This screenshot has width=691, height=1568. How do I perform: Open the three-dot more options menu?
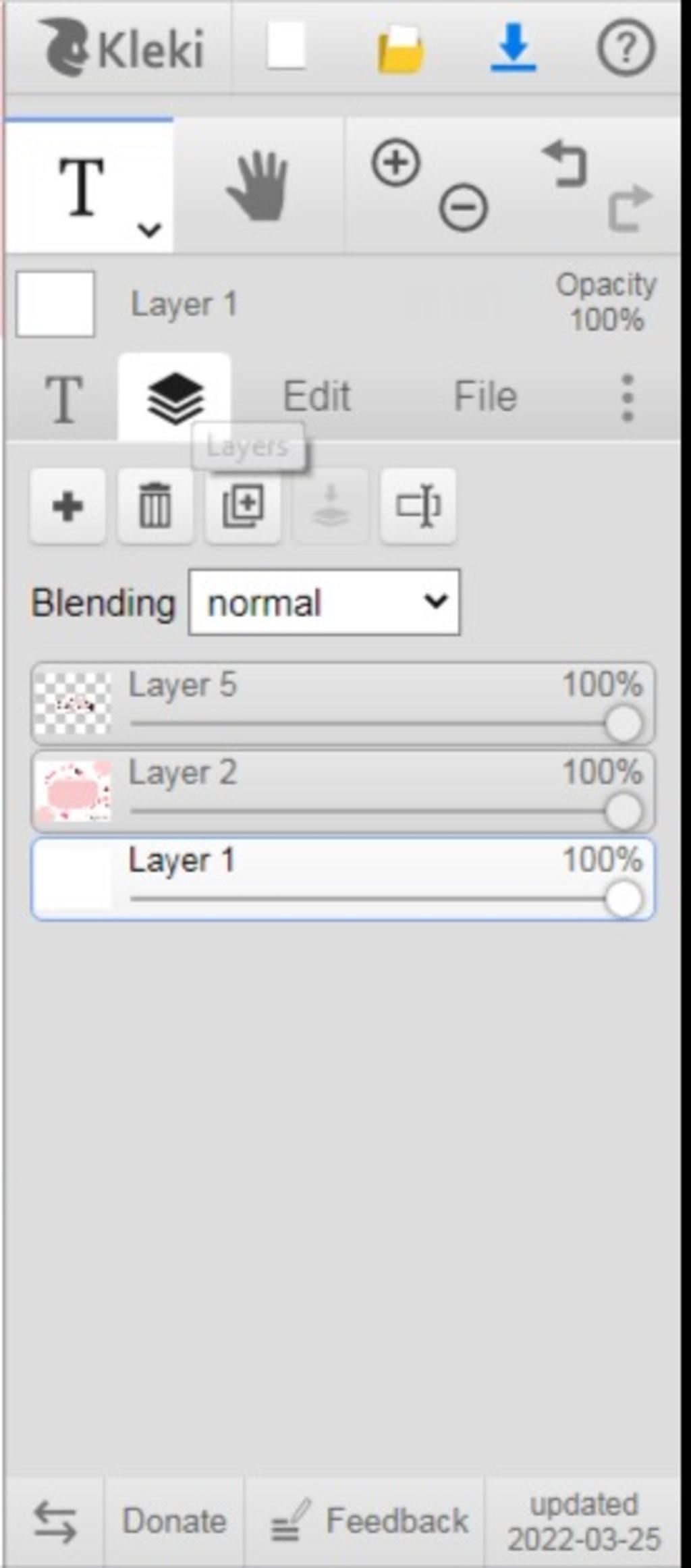pos(628,398)
